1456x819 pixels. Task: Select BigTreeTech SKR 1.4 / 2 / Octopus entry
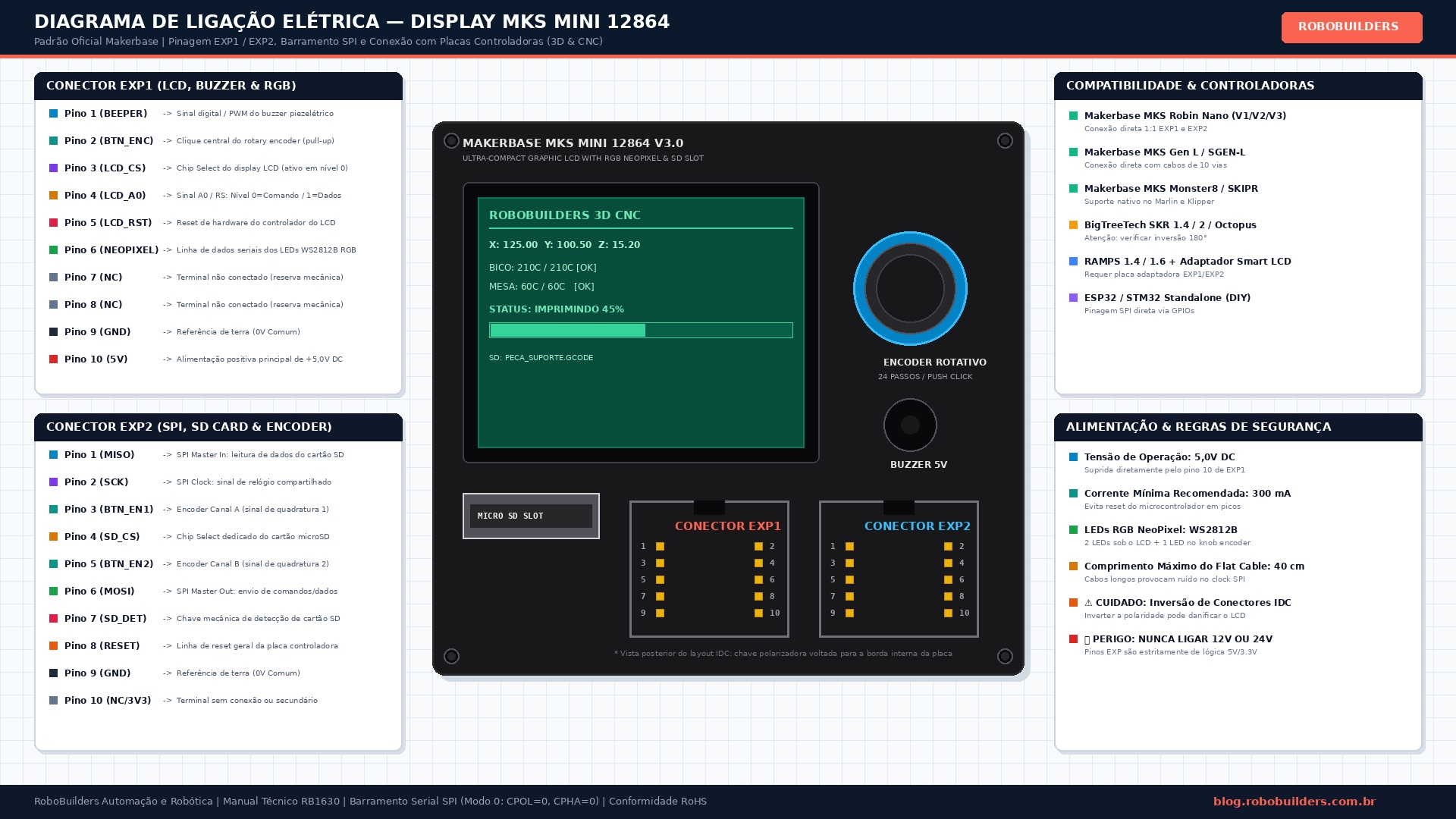[x=1170, y=225]
